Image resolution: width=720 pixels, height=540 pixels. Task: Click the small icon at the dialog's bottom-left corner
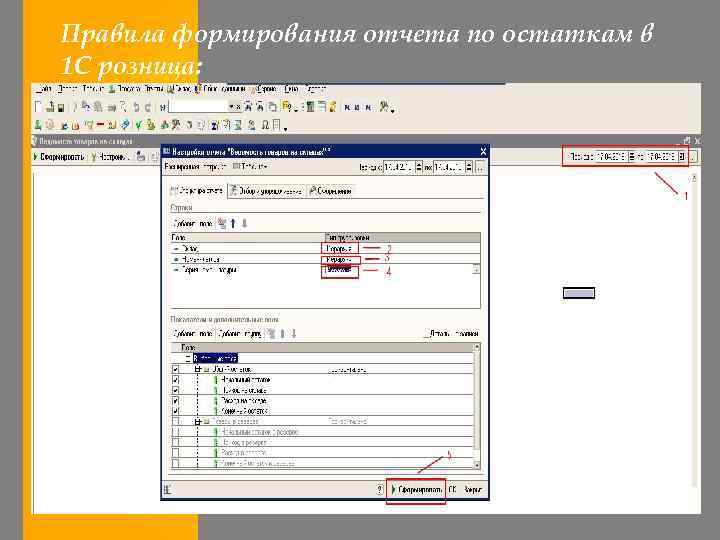tap(168, 489)
